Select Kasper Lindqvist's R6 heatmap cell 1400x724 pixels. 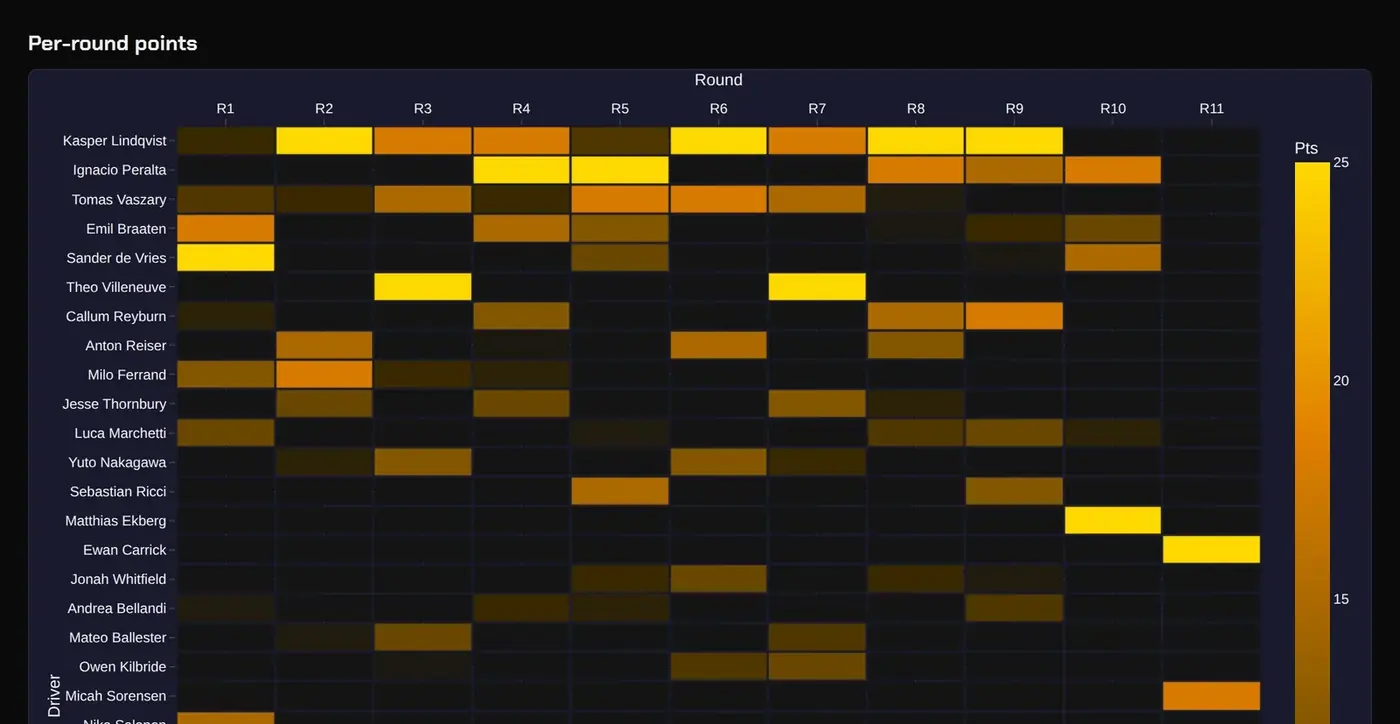click(718, 141)
